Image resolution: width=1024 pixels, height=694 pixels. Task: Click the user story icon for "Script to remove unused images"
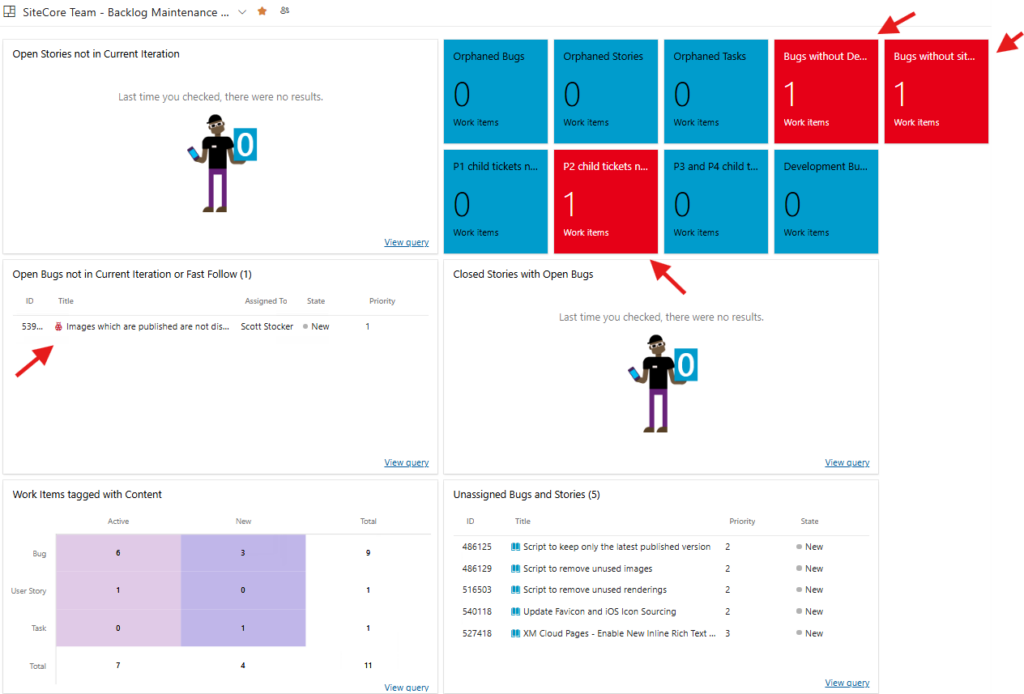(517, 568)
